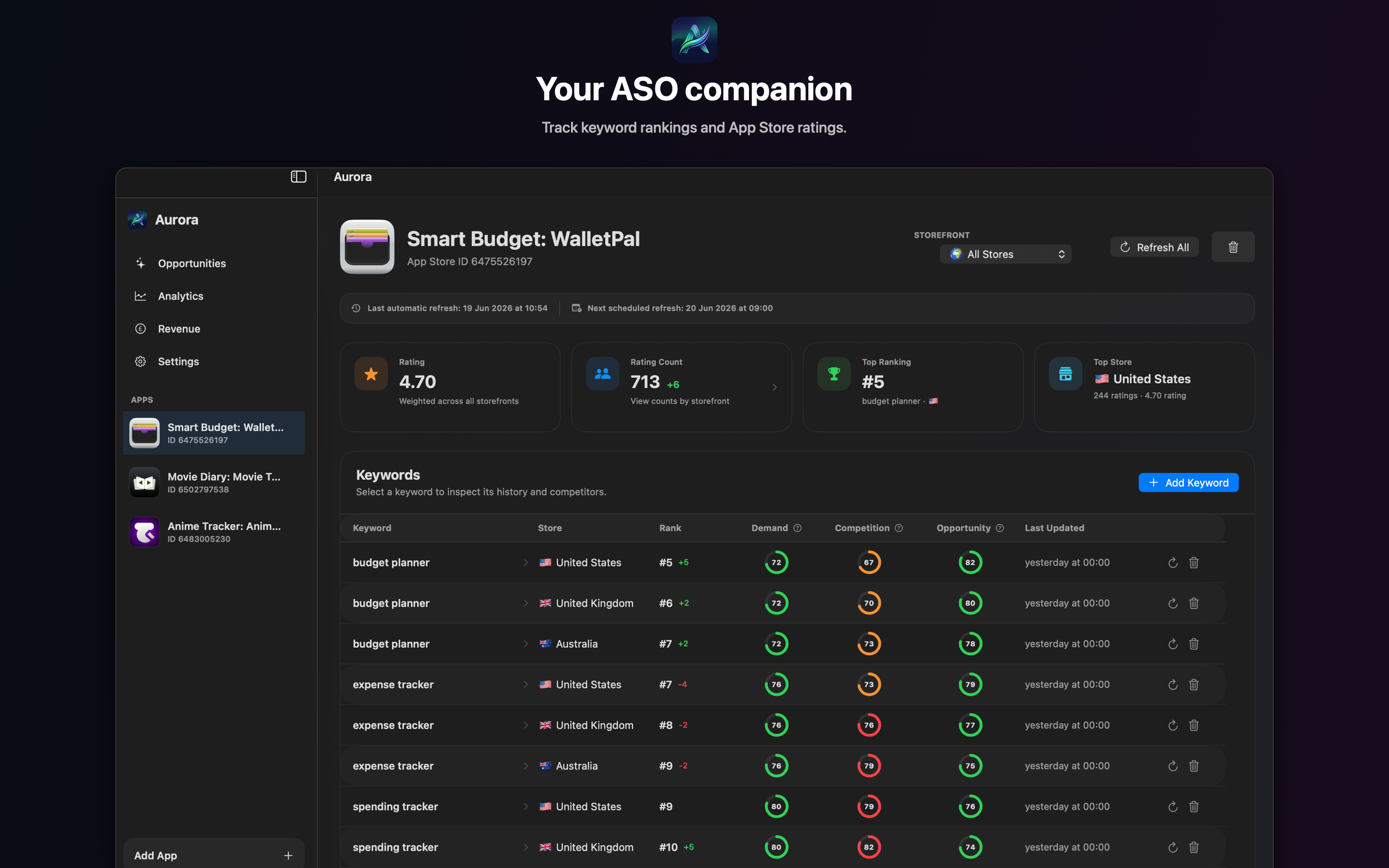Click the Top Ranking trophy icon
Viewport: 1389px width, 868px height.
tap(833, 374)
